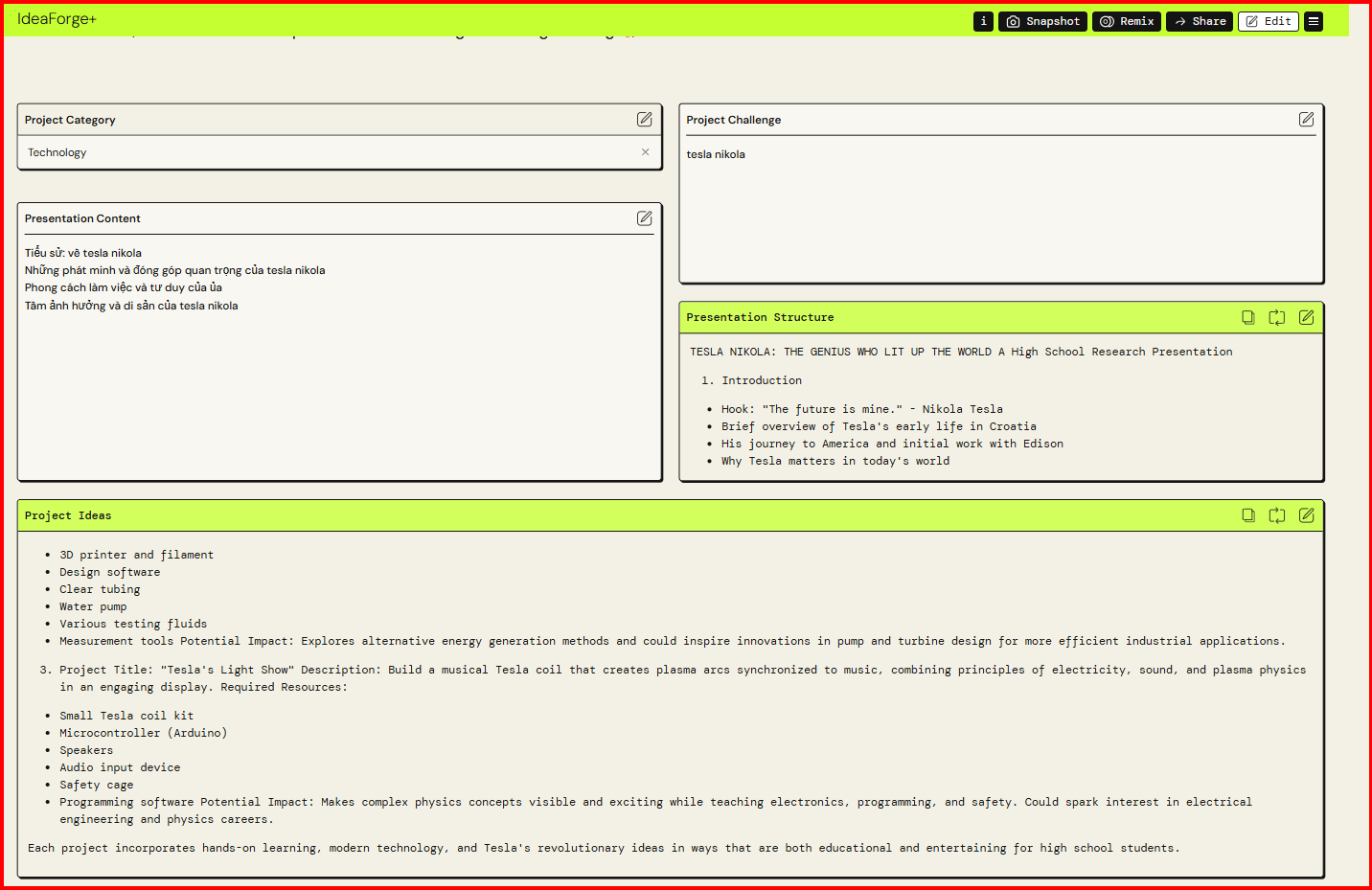Click the 'Water pump' bullet
The width and height of the screenshot is (1372, 890).
pos(93,606)
